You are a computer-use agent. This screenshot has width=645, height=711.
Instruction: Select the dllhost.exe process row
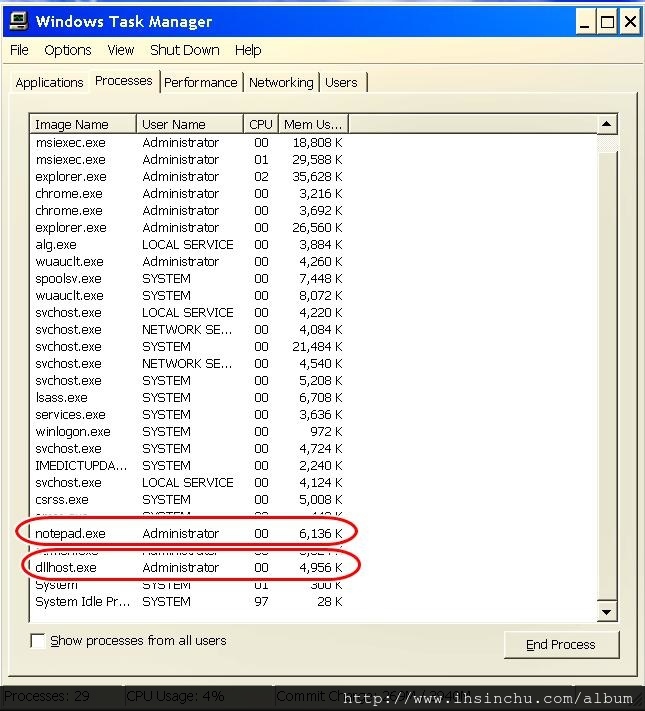(x=189, y=567)
